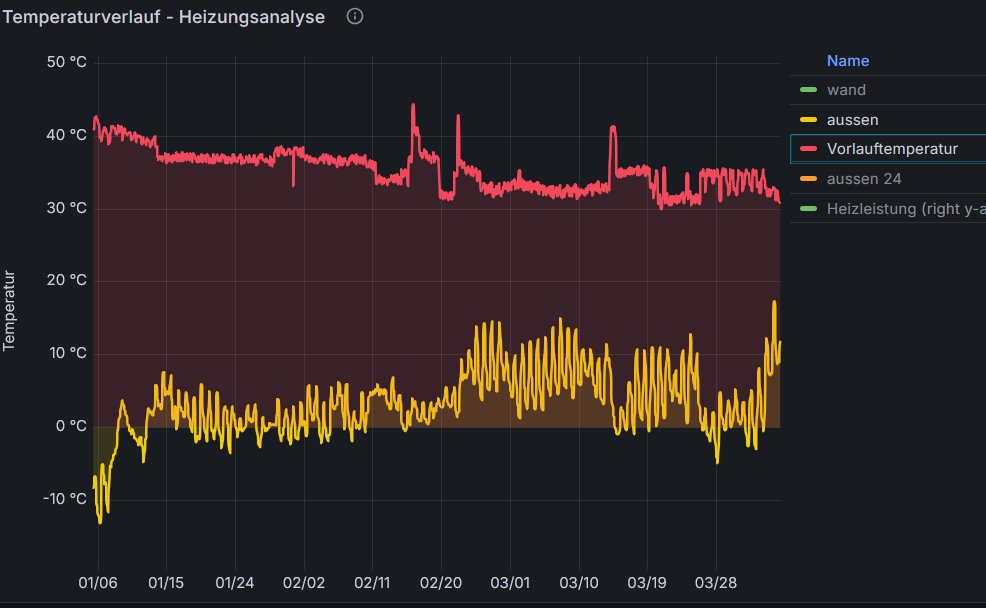
Task: Toggle the aussen series in legend
Action: tap(852, 119)
